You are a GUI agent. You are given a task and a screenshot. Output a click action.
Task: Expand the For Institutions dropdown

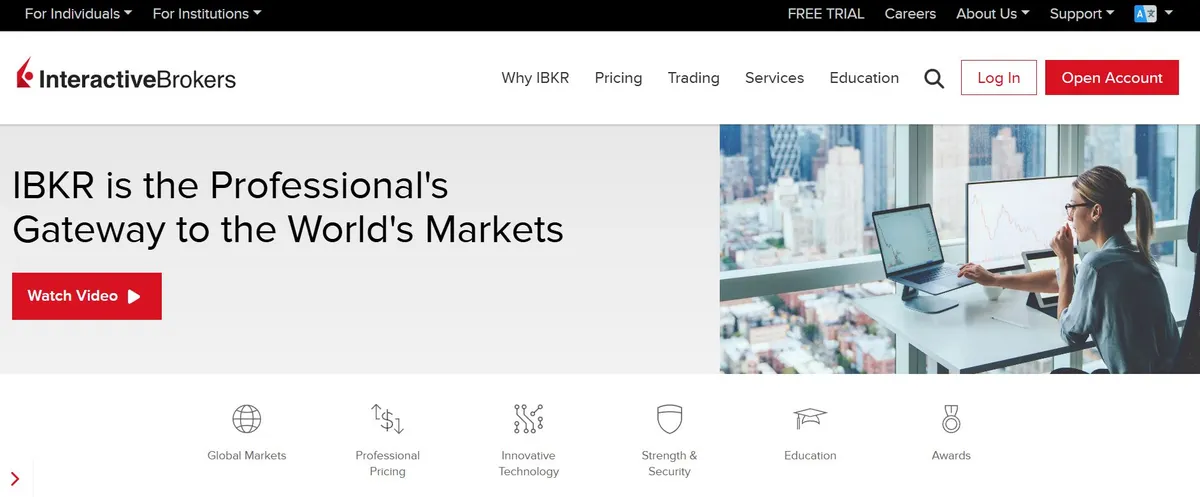point(207,14)
